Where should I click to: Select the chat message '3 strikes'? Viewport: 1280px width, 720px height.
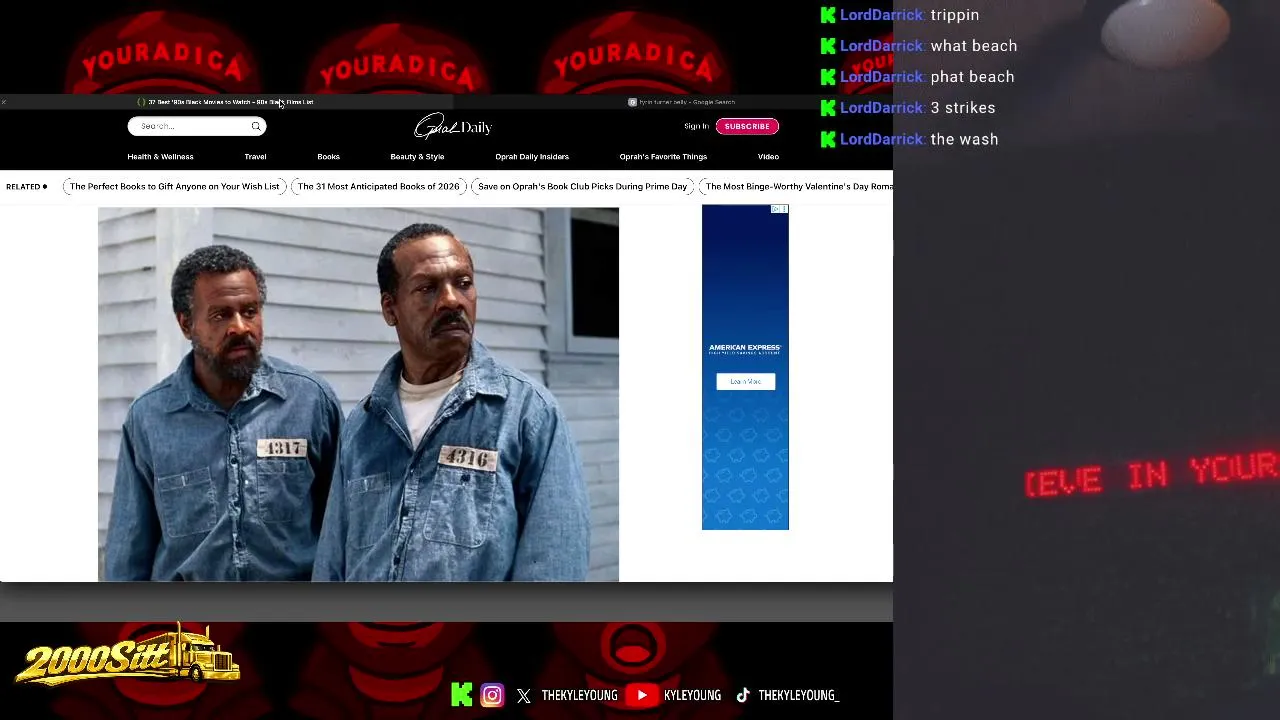[x=963, y=108]
